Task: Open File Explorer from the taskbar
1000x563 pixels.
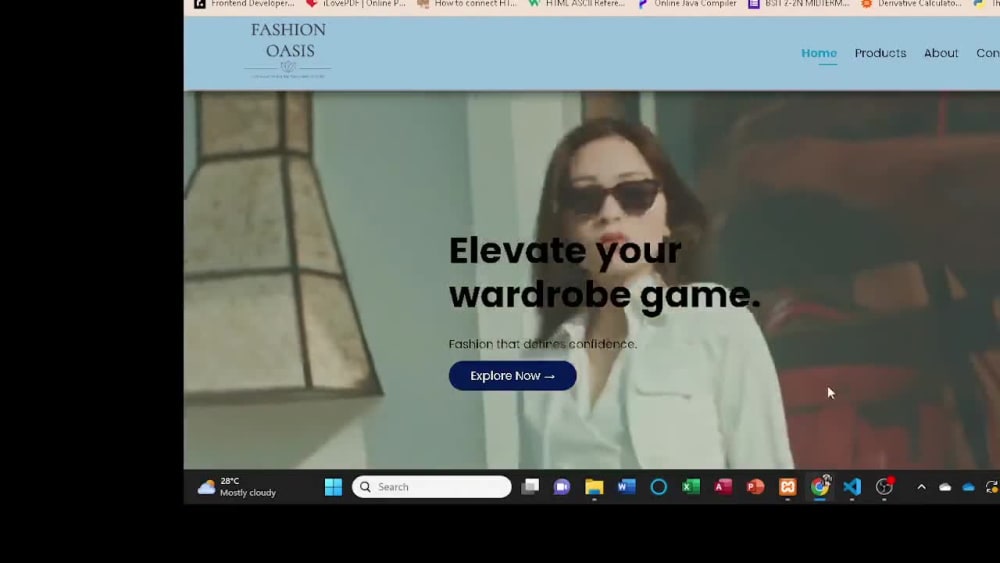Action: [594, 487]
